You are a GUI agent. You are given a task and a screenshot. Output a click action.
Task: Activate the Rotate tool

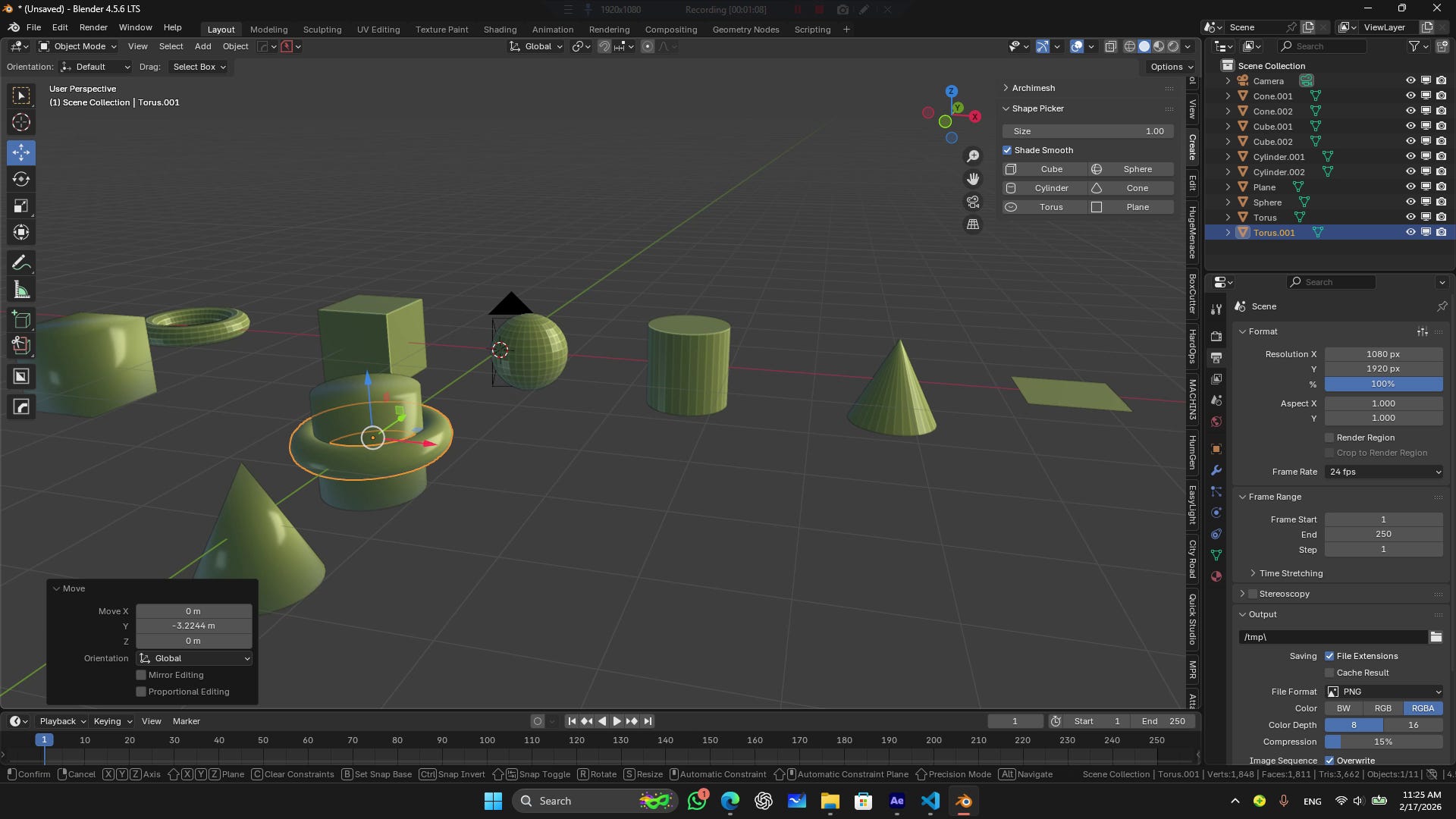[21, 179]
